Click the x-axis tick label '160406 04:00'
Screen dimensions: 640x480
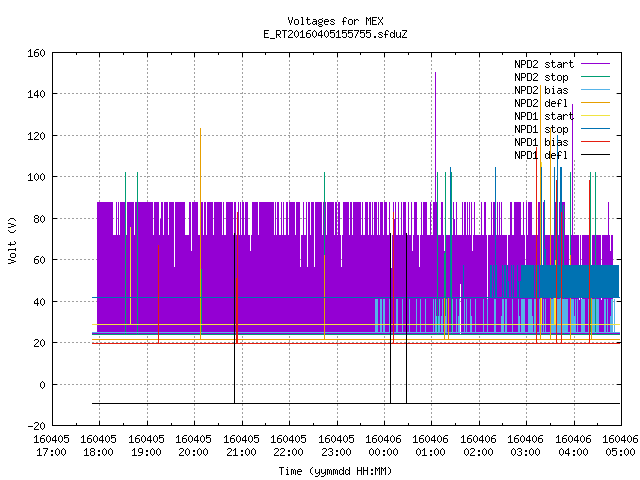[x=573, y=445]
